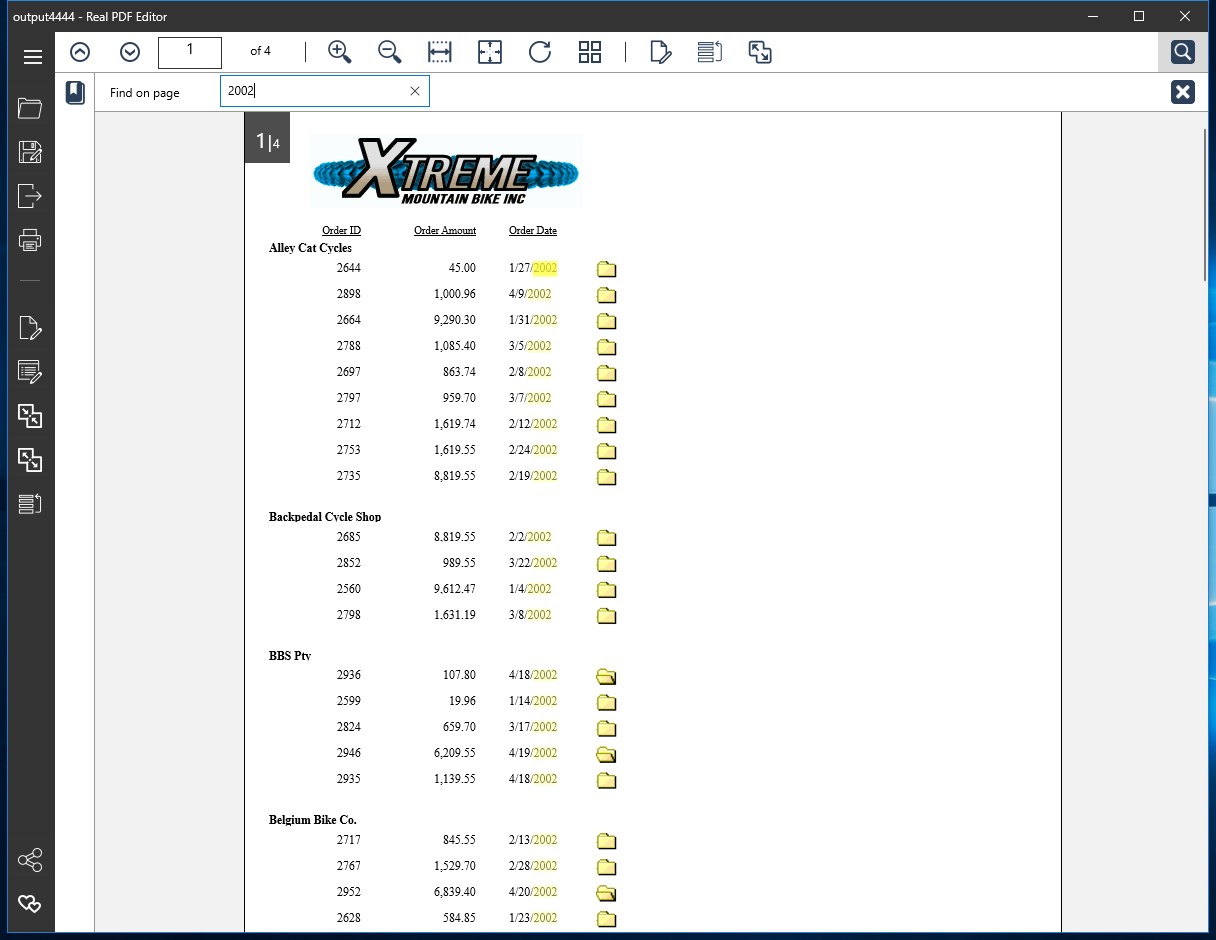Click order amount 6,209.55
This screenshot has width=1216, height=940.
coord(455,753)
